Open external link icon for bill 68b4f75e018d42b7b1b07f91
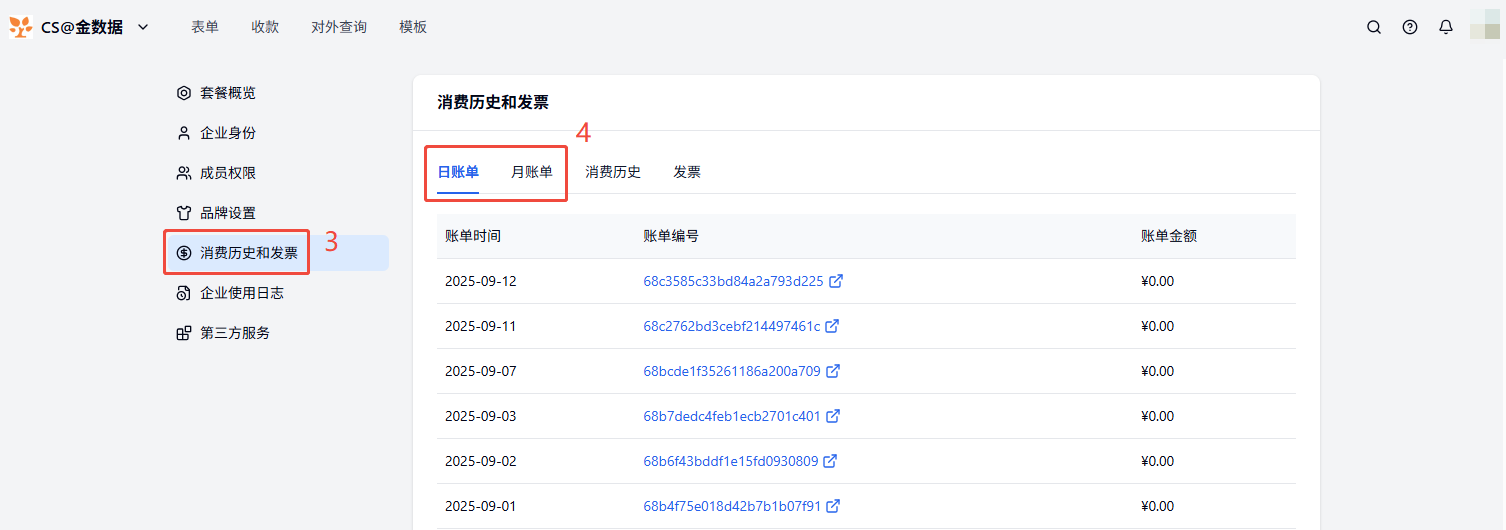The height and width of the screenshot is (530, 1506). [x=833, y=506]
